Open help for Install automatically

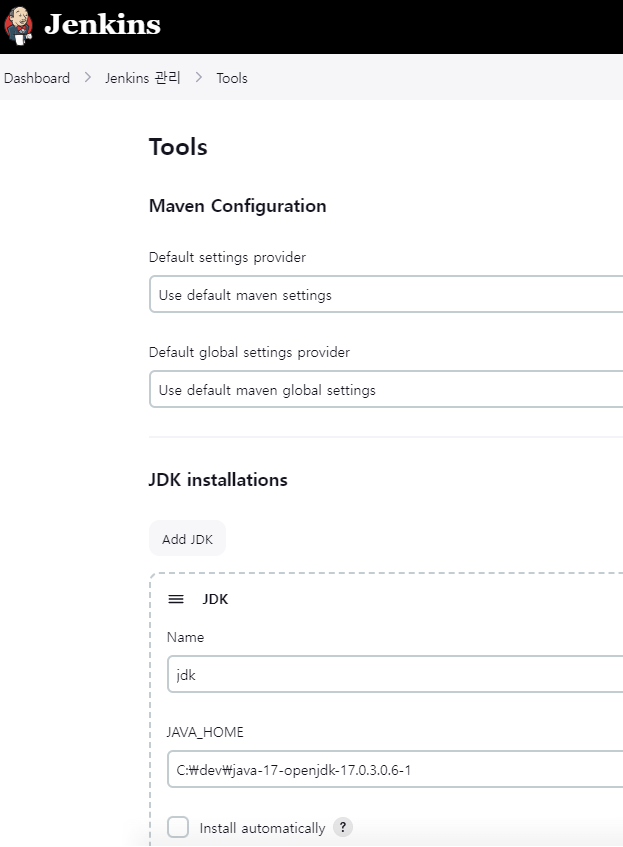click(343, 827)
